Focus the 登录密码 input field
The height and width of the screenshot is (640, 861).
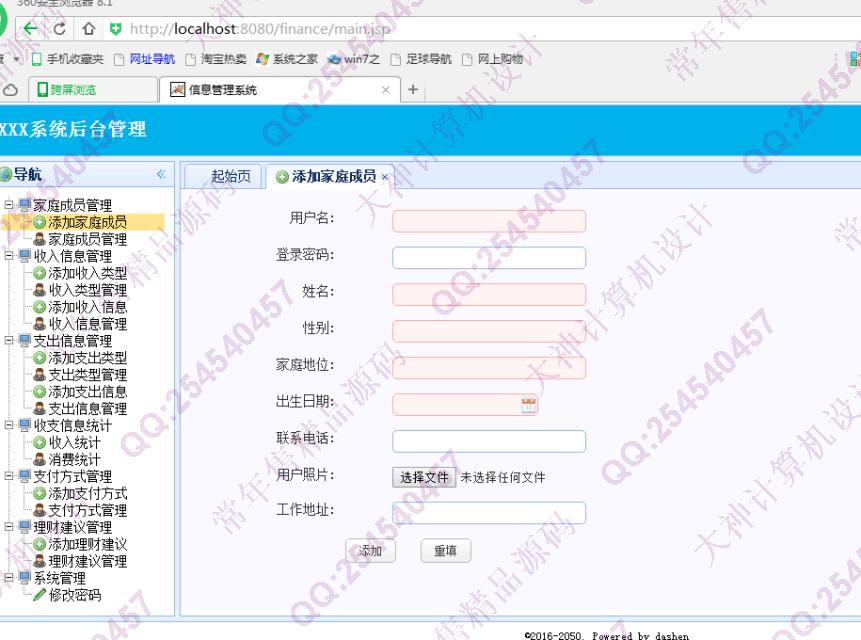click(x=488, y=258)
